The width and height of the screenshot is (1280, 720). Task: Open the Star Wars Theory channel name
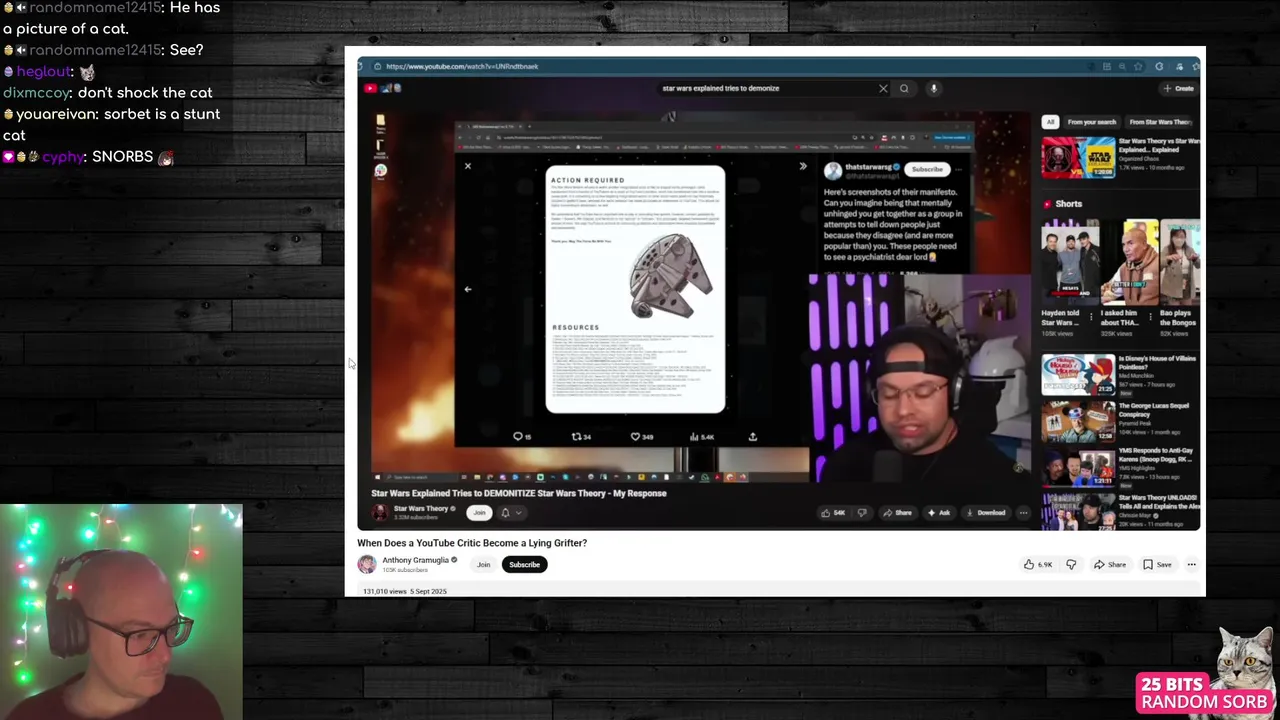(421, 508)
